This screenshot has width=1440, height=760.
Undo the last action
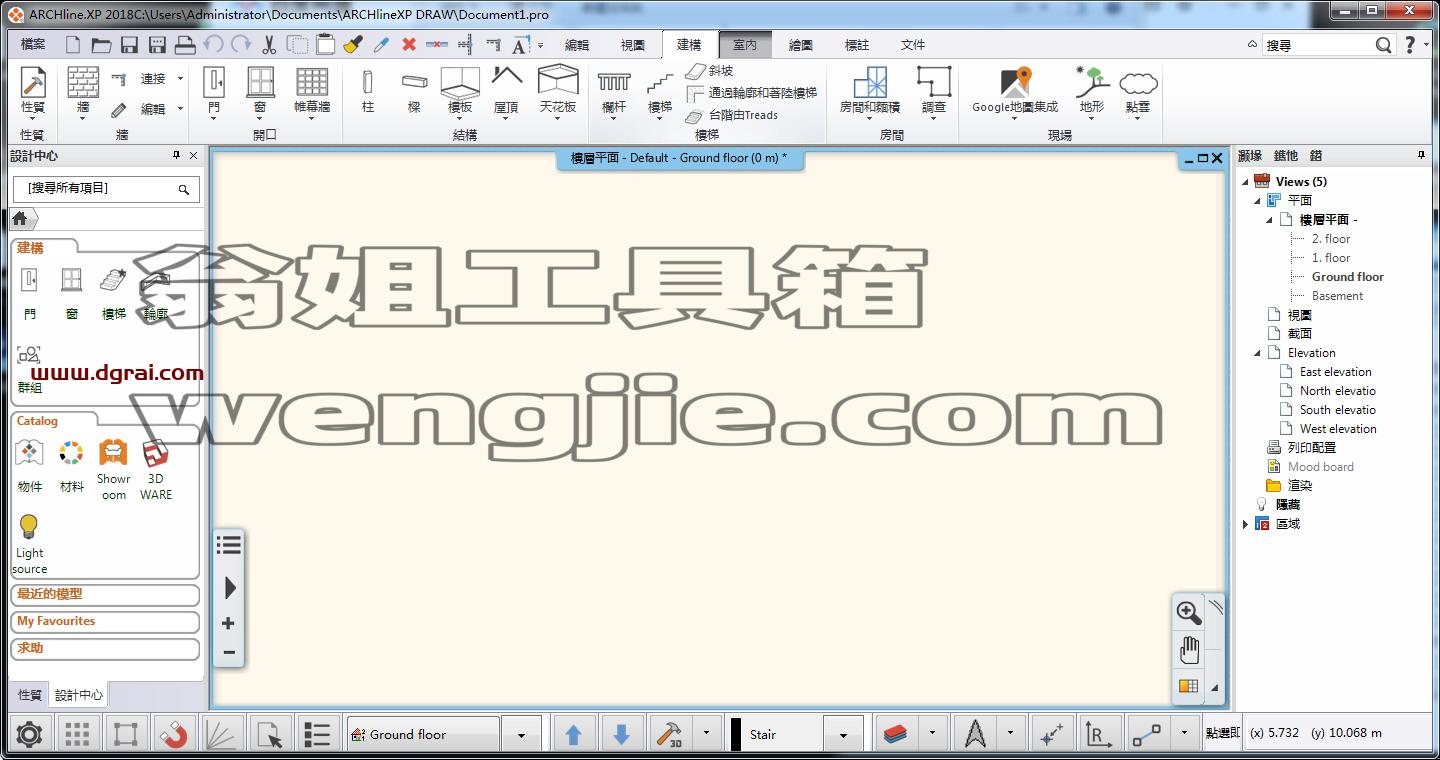click(x=213, y=45)
